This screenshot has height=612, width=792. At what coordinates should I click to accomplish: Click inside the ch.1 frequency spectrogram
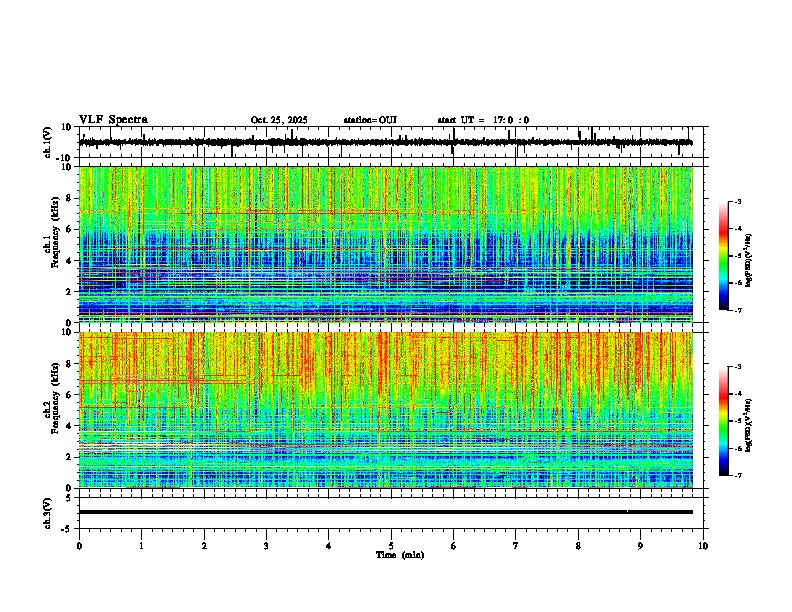(x=386, y=244)
